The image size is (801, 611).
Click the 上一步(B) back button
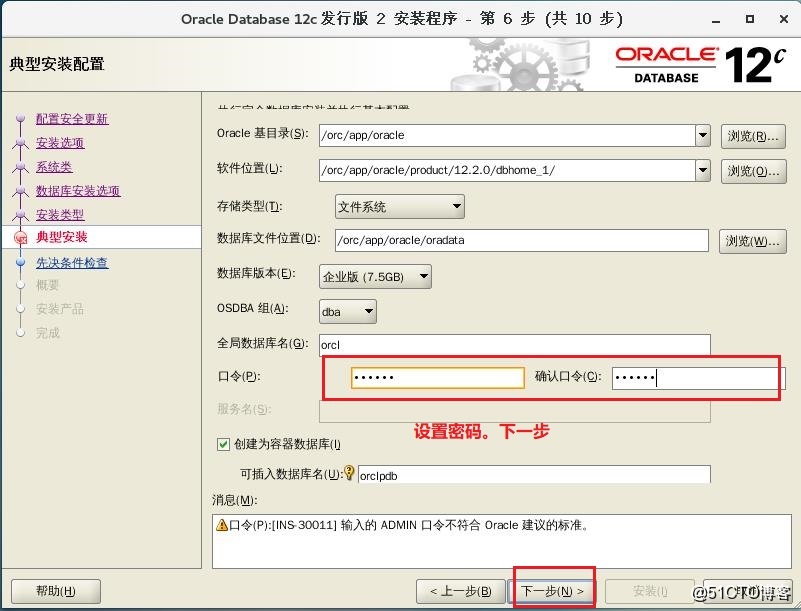(x=461, y=592)
